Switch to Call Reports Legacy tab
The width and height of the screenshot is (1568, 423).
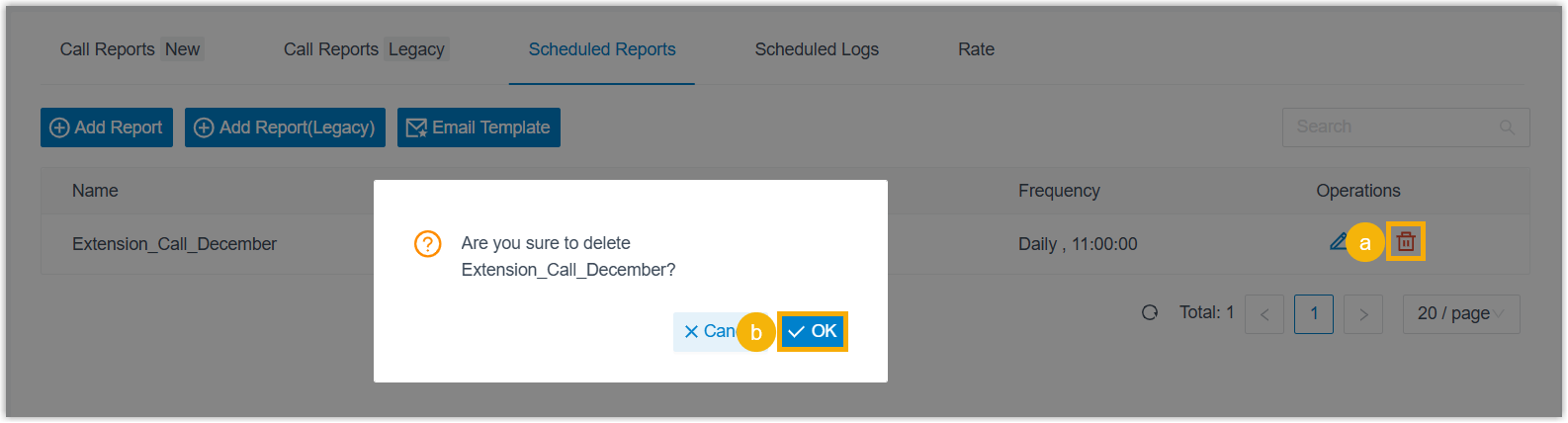click(x=365, y=49)
